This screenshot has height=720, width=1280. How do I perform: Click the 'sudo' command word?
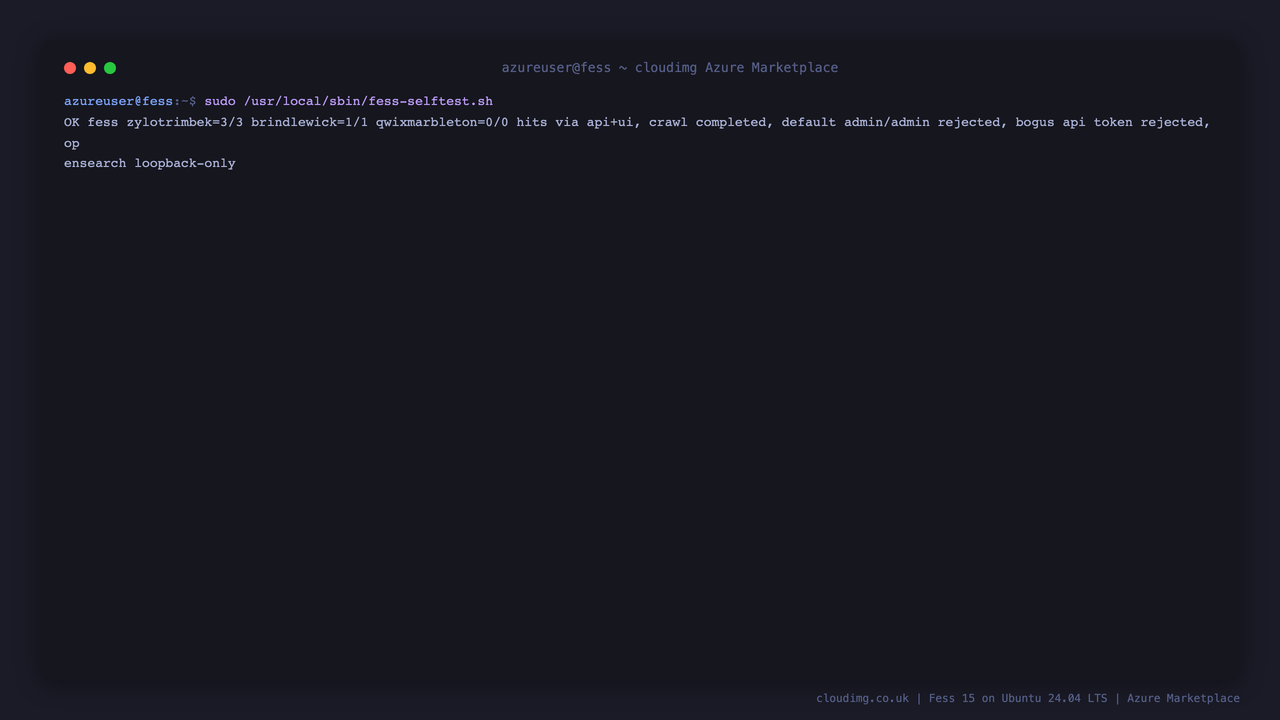[220, 101]
